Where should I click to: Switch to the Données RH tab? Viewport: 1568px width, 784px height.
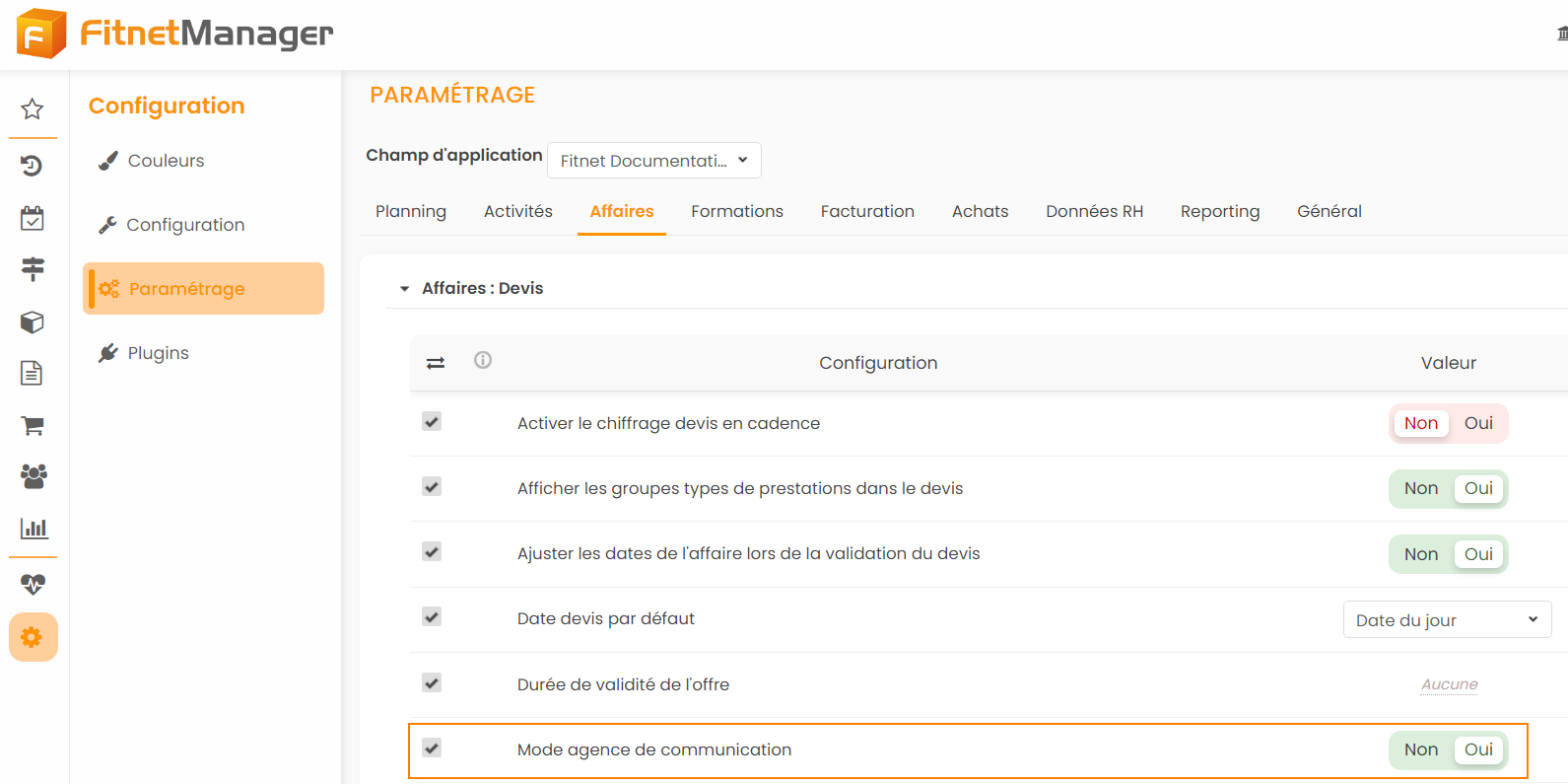(1094, 211)
